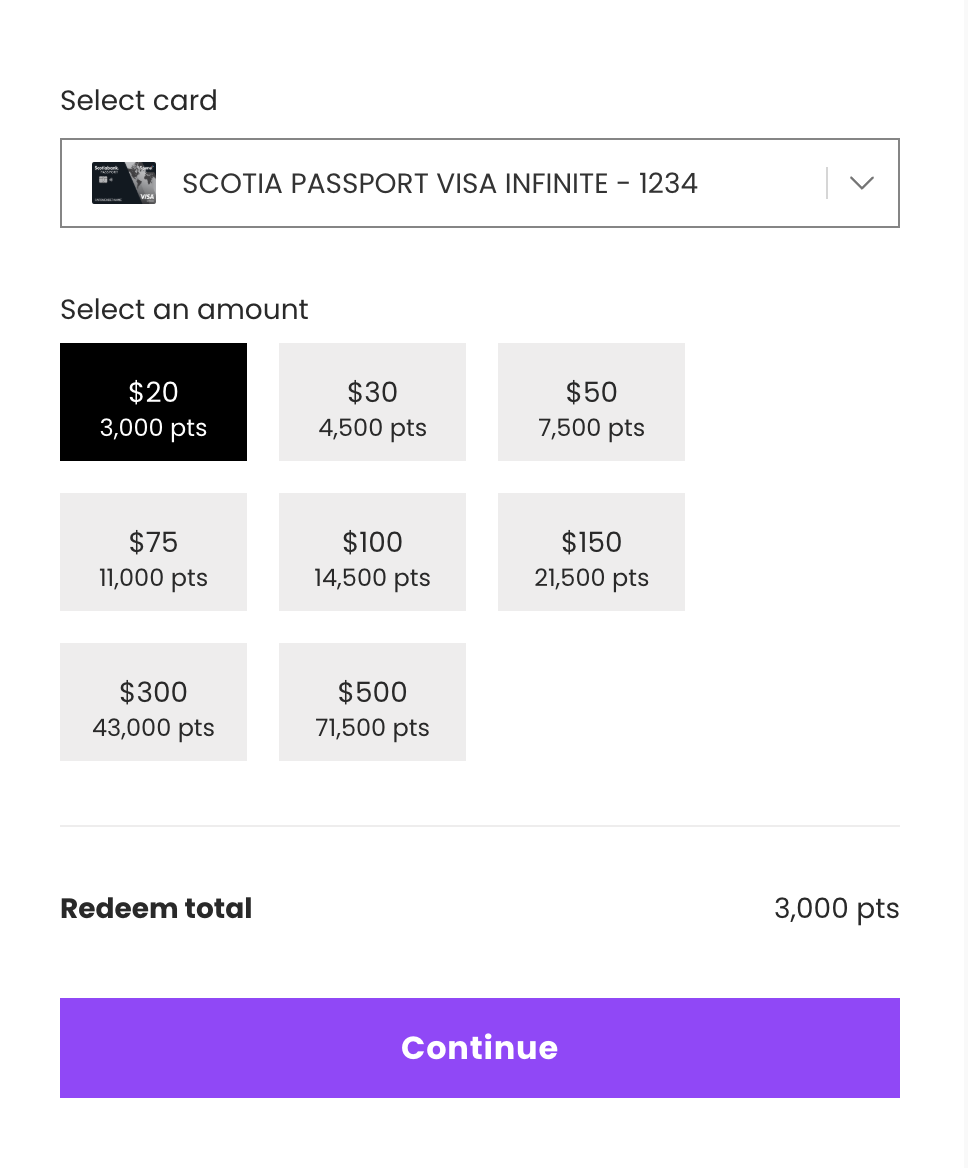Choose the $500 for 71,500 pts tile
The height and width of the screenshot is (1168, 968).
[372, 702]
